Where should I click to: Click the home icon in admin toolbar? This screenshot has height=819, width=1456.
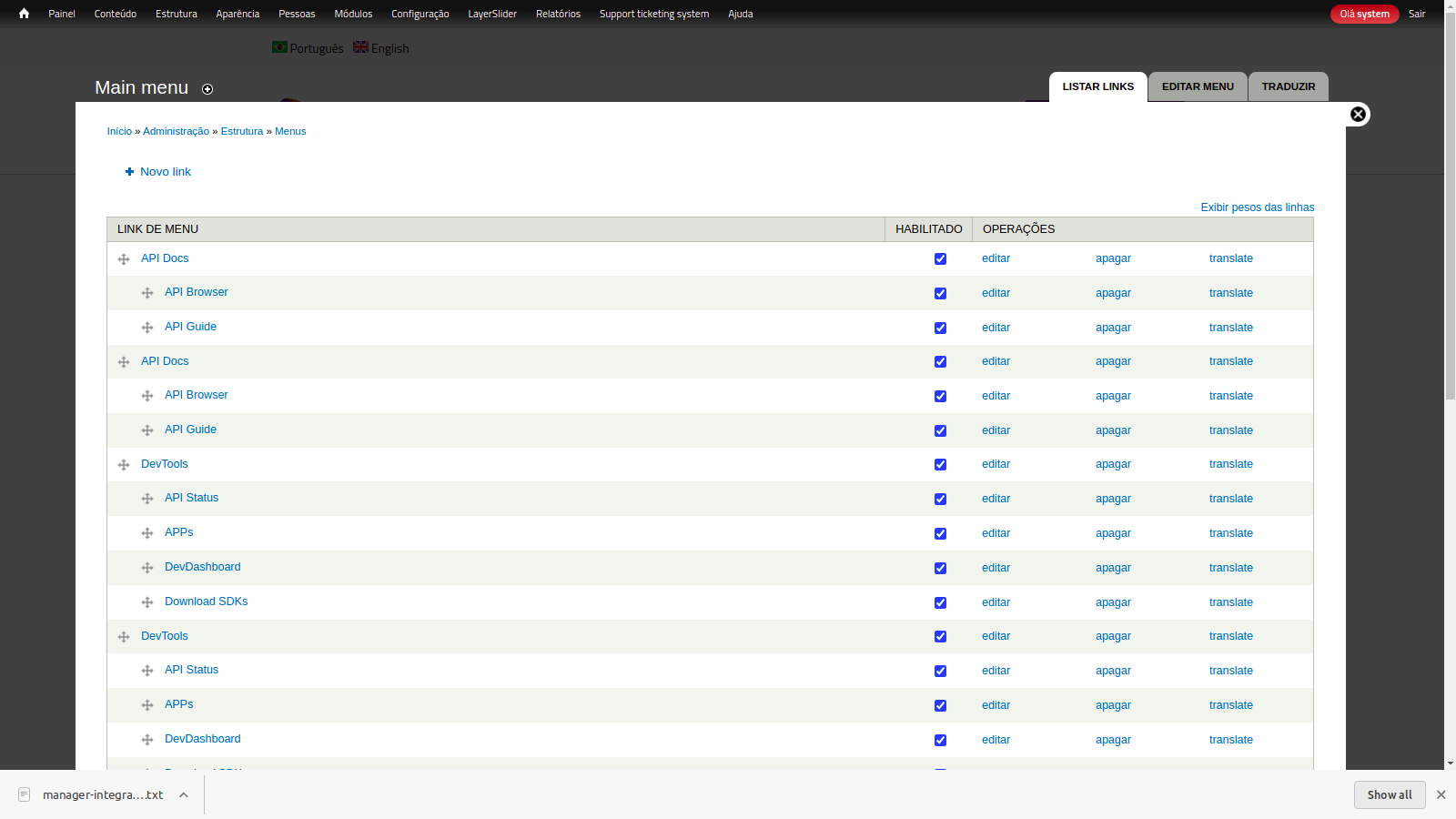pyautogui.click(x=24, y=14)
